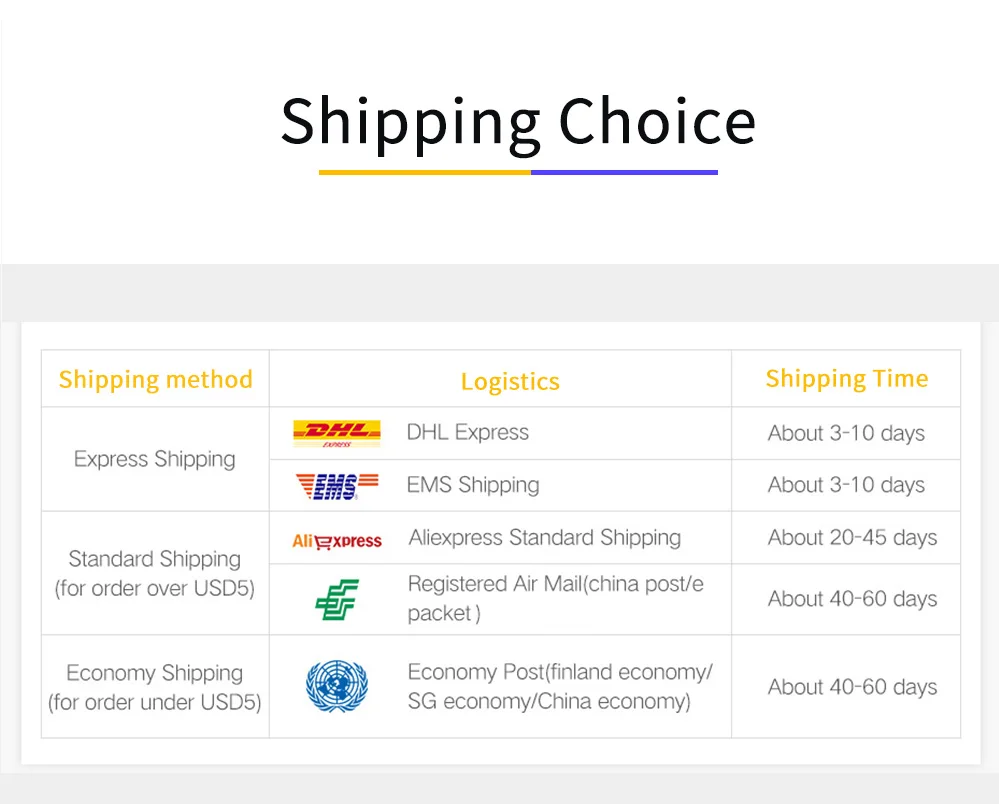Click the DHL Express text label

coord(468,433)
